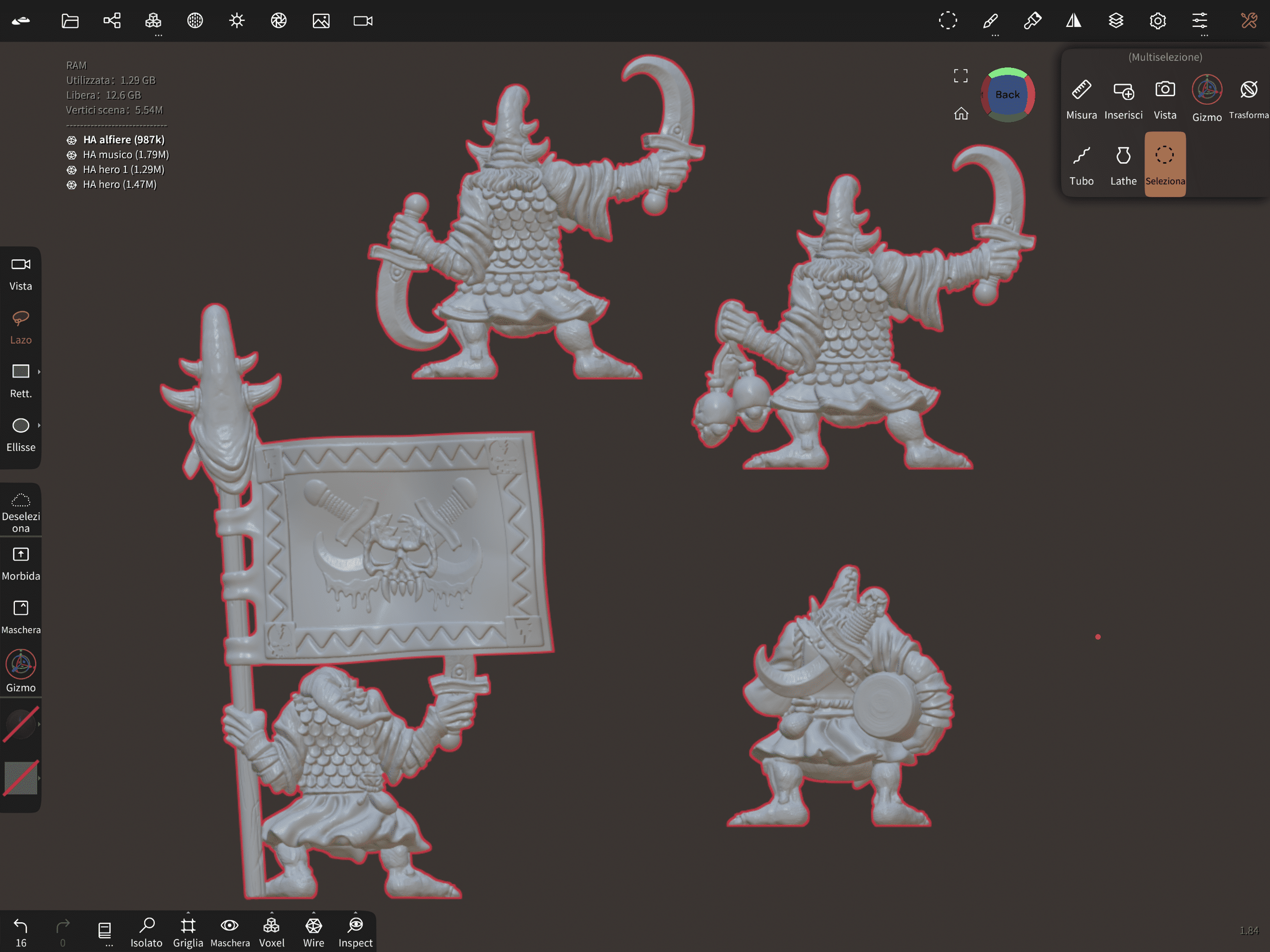Open the lighting sun icon menu

[x=237, y=21]
